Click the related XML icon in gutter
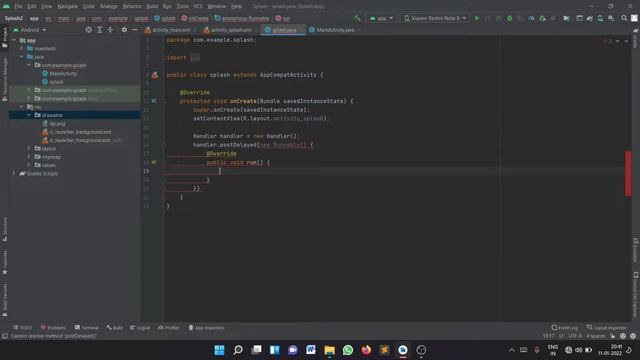 click(155, 75)
